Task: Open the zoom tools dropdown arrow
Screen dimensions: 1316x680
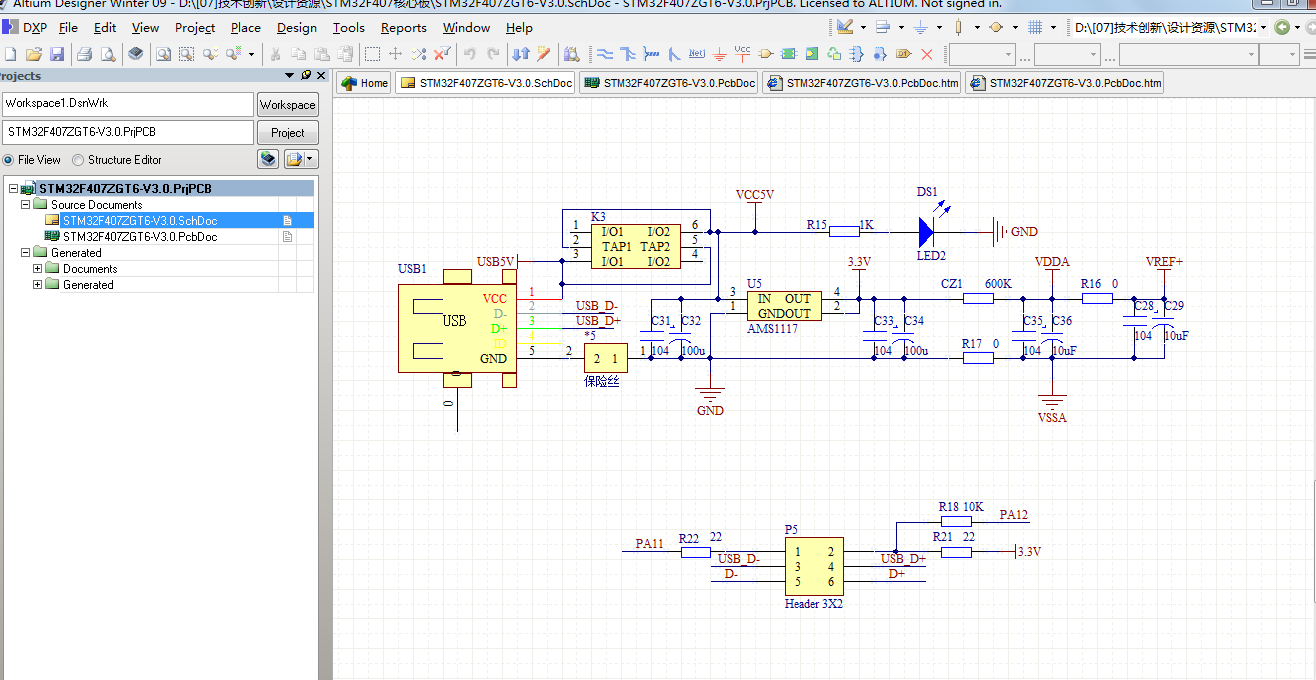Action: pos(250,54)
